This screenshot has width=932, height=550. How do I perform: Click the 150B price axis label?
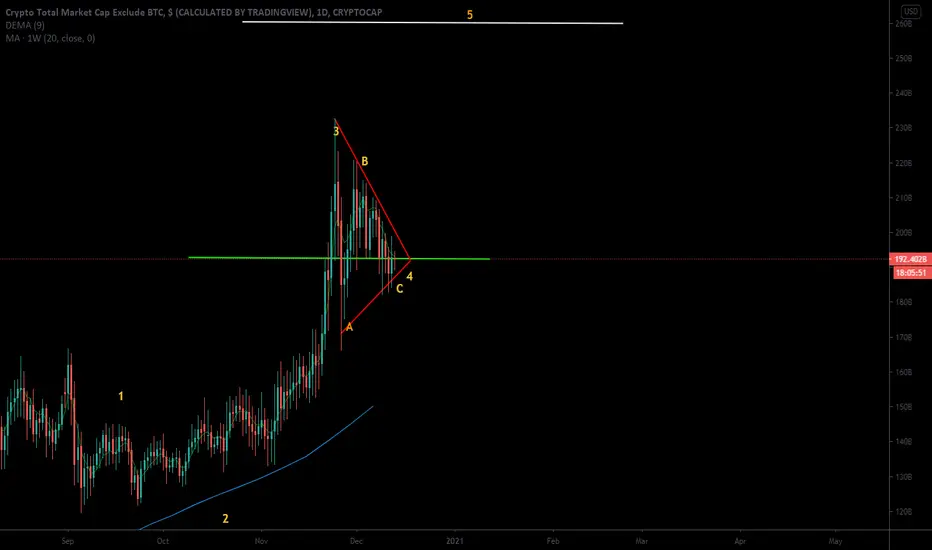(x=903, y=407)
